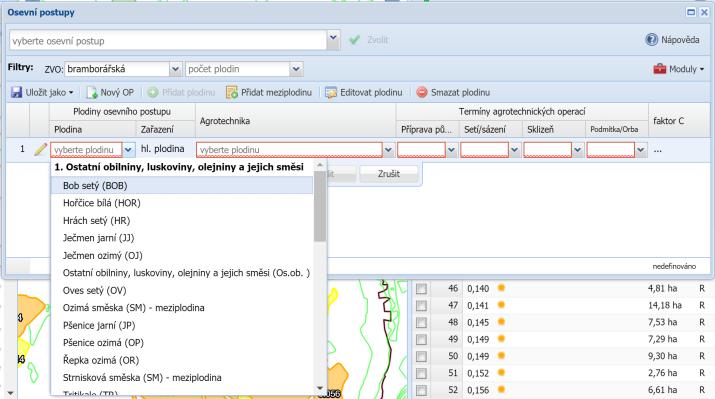Toggle the Plodina combo arrow in row 1
The image size is (715, 399).
(129, 150)
